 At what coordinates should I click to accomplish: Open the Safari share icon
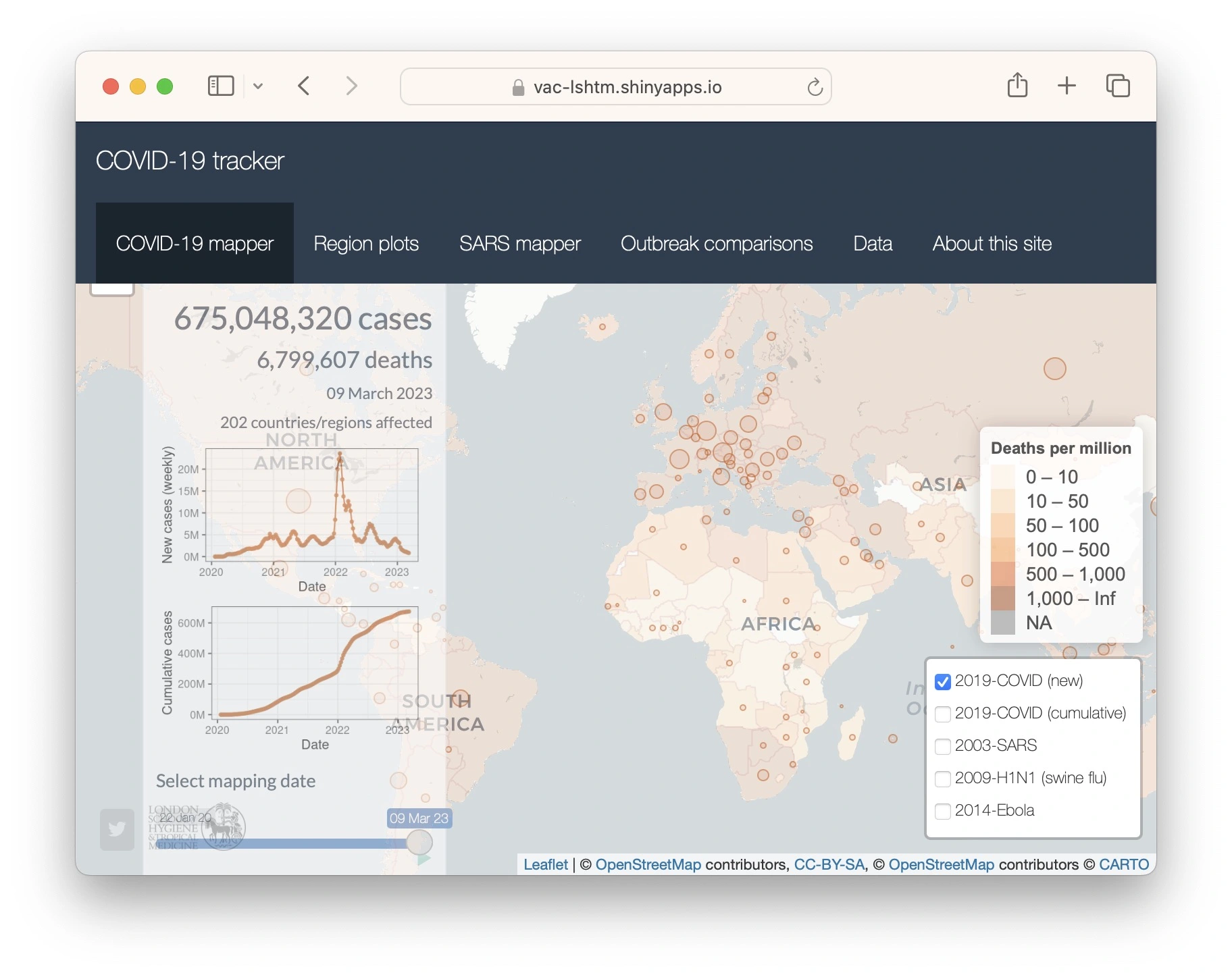point(1017,86)
